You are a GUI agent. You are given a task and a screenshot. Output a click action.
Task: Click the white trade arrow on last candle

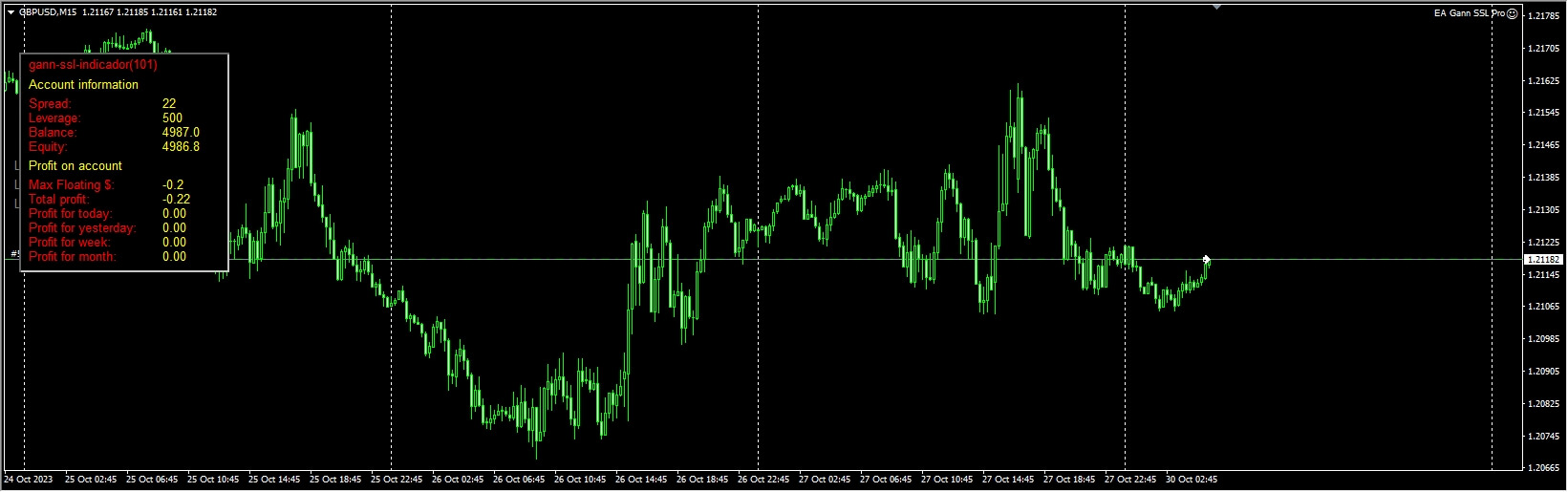[x=1207, y=259]
